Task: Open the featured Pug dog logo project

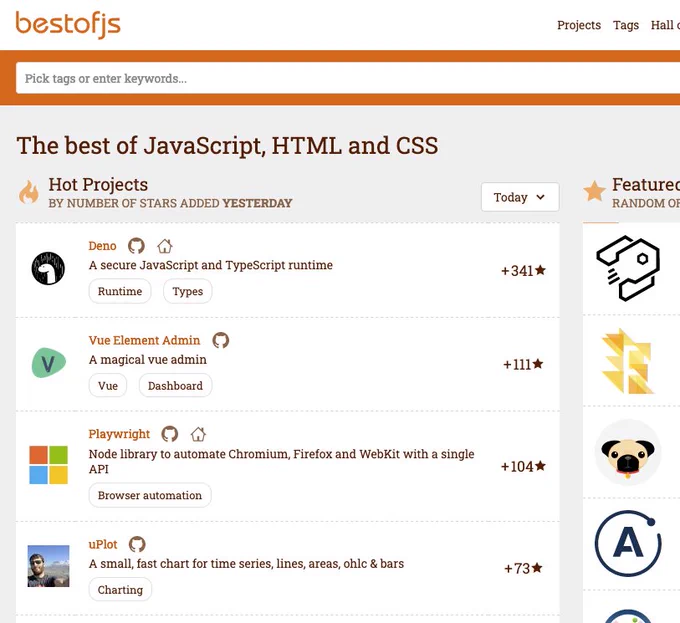Action: tap(628, 453)
